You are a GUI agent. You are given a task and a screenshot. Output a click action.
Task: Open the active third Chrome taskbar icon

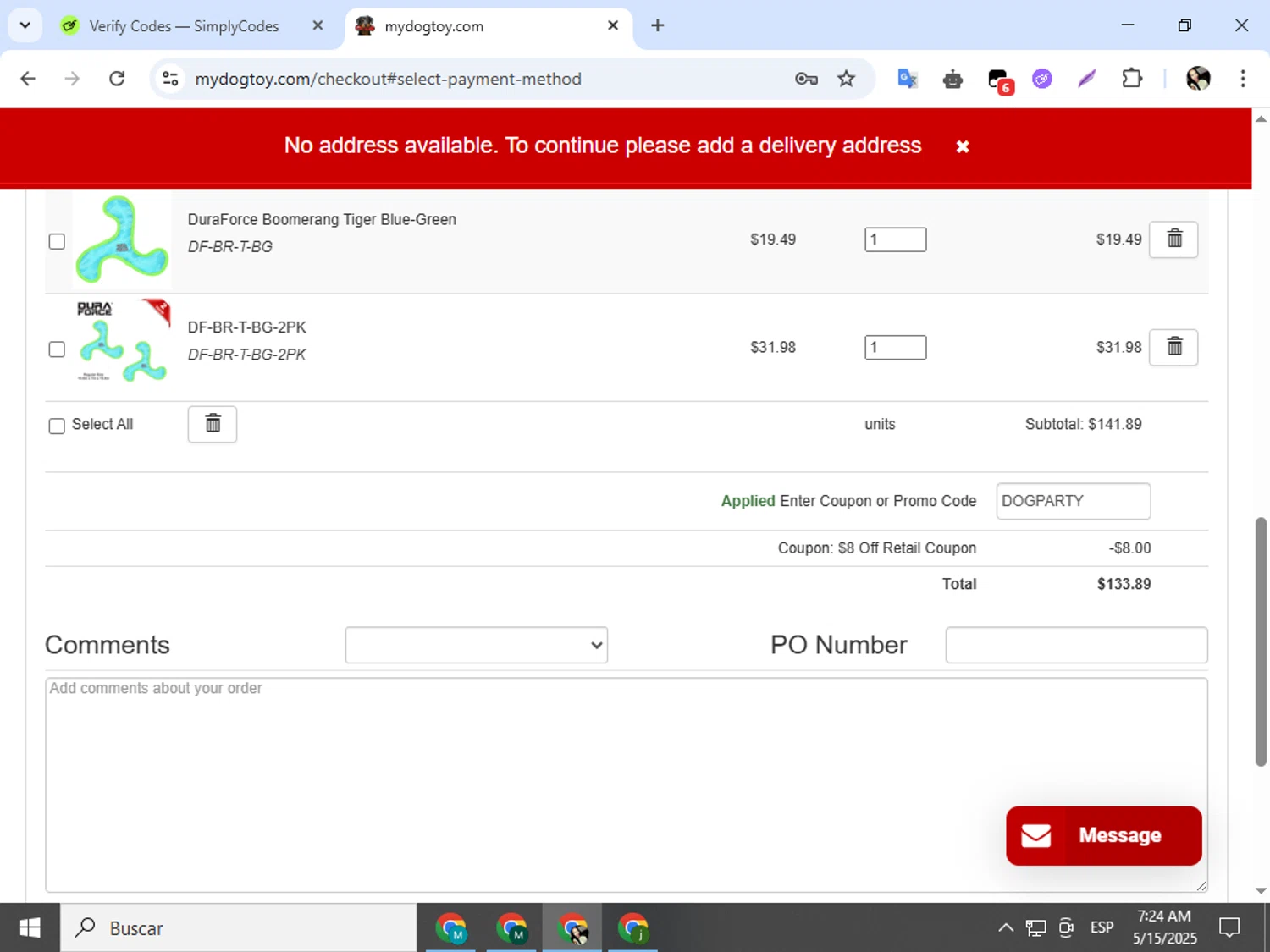click(x=572, y=927)
